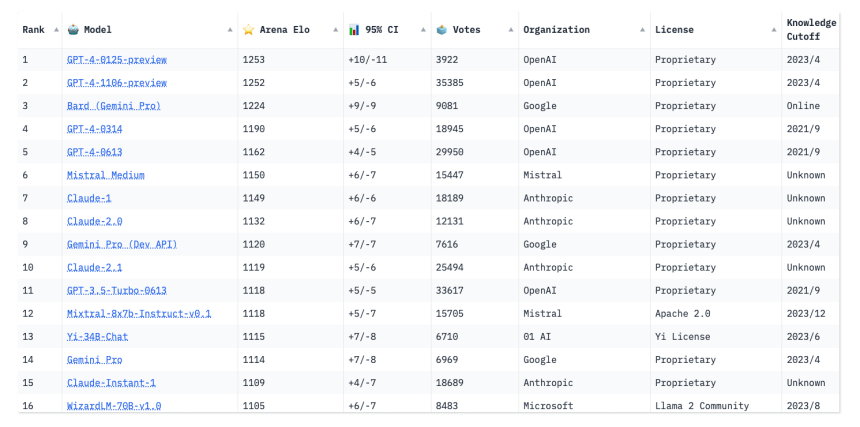Open the GPT-3.5-Turbo-0613 link
Viewport: 860px width, 427px height.
[x=117, y=291]
